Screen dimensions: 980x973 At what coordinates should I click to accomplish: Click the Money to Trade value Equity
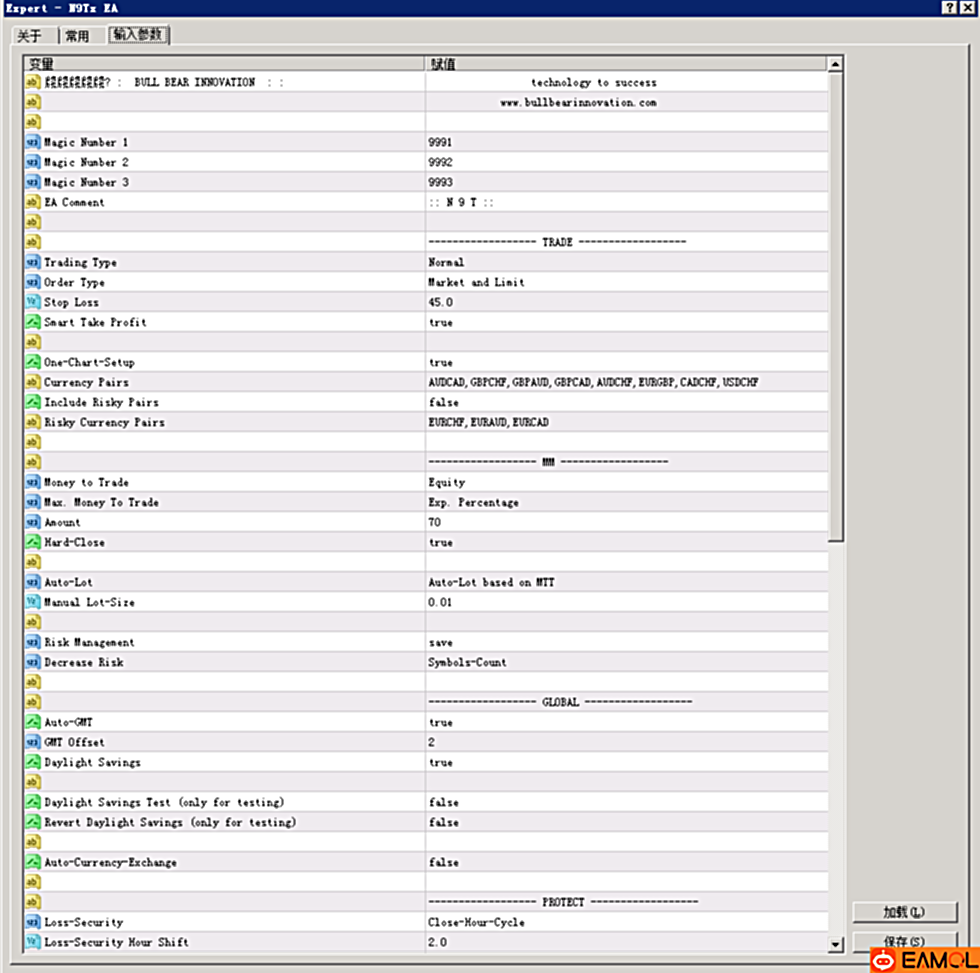447,482
